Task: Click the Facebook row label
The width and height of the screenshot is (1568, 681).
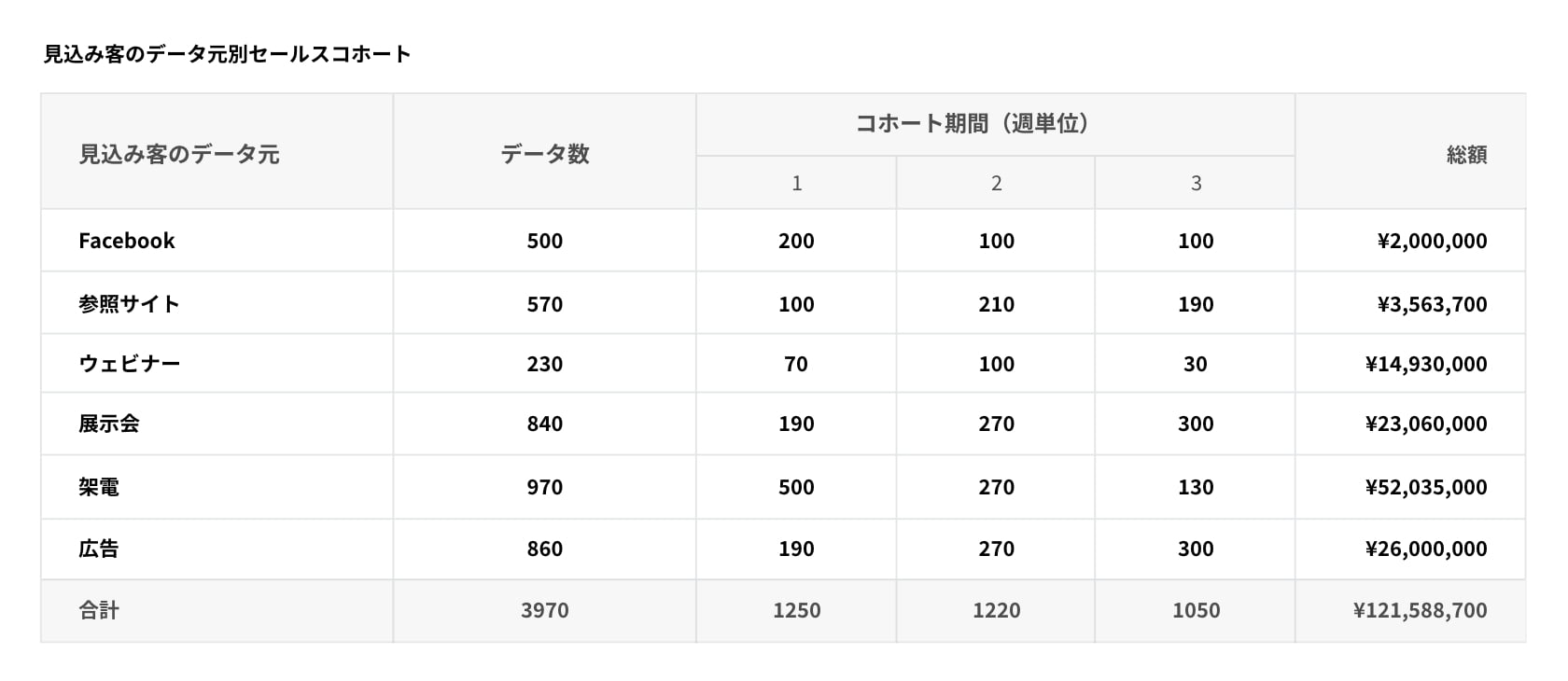Action: coord(127,241)
